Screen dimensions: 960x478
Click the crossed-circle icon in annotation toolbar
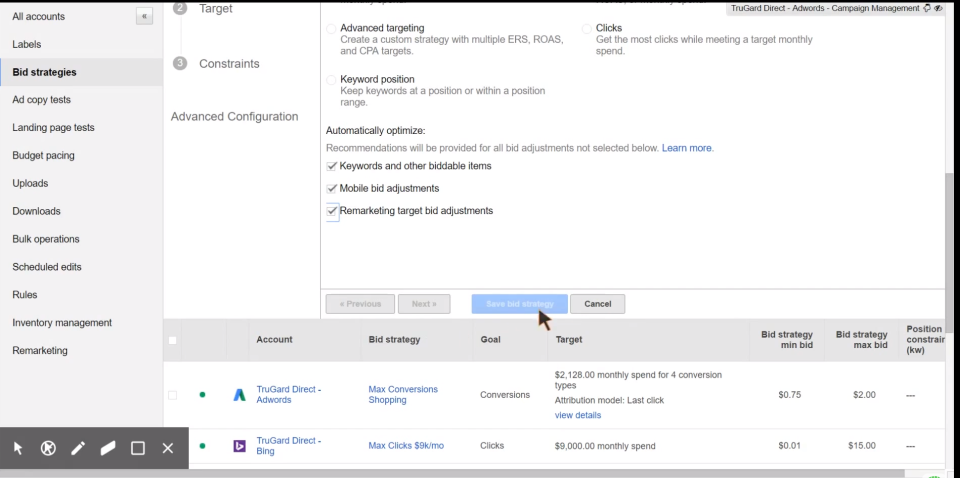tap(48, 448)
